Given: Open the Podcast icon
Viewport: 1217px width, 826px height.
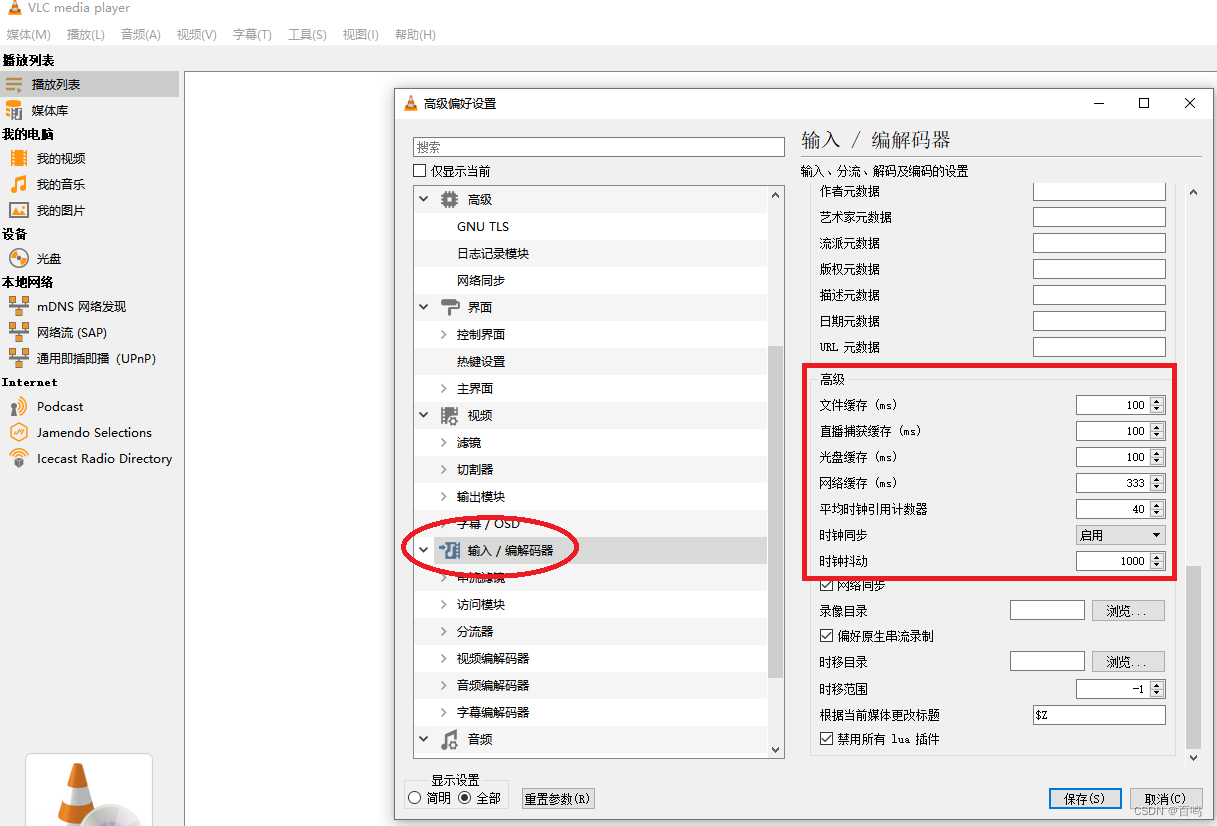Looking at the screenshot, I should click(x=19, y=407).
